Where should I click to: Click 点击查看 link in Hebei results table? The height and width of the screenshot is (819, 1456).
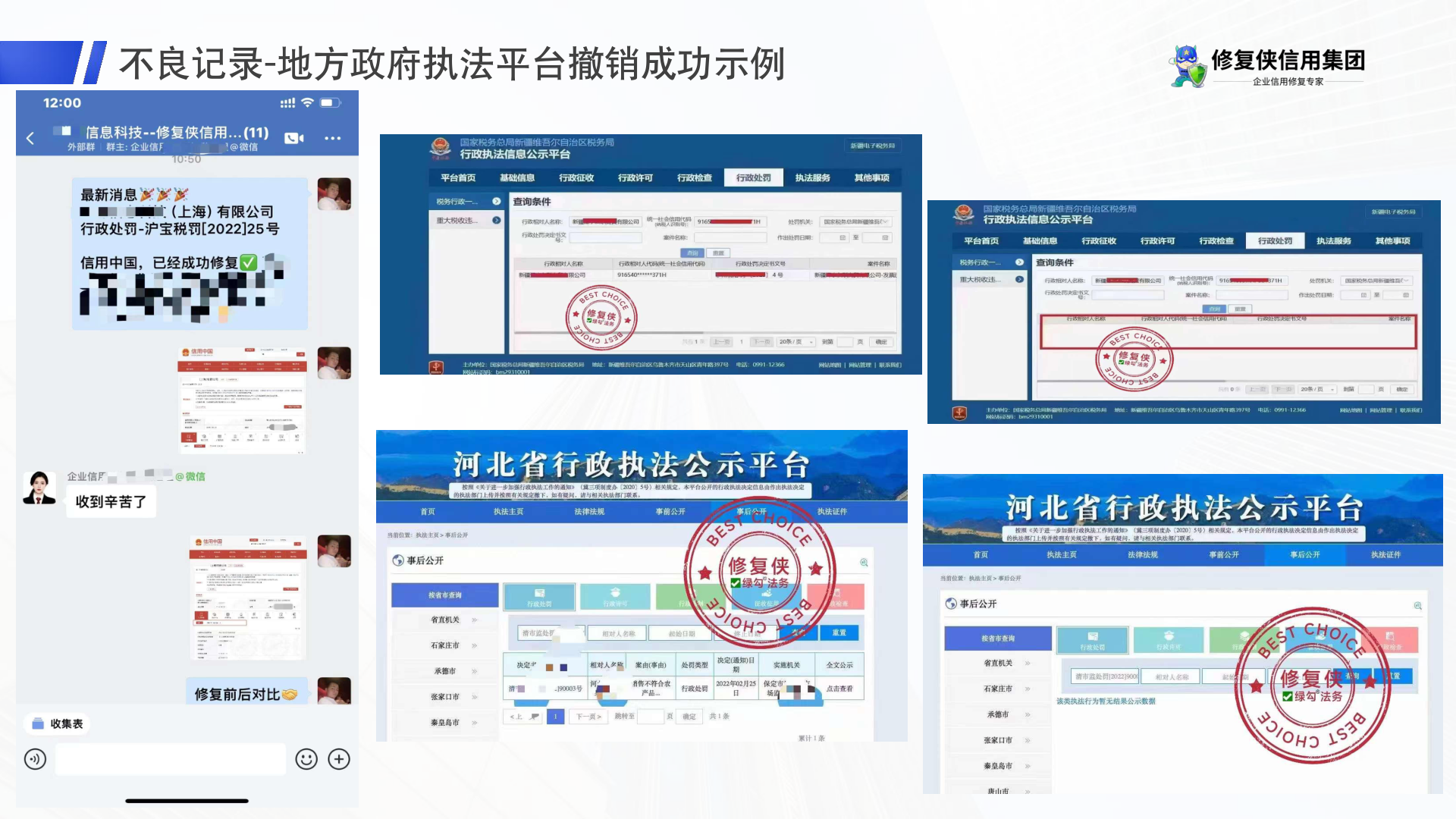coord(839,689)
